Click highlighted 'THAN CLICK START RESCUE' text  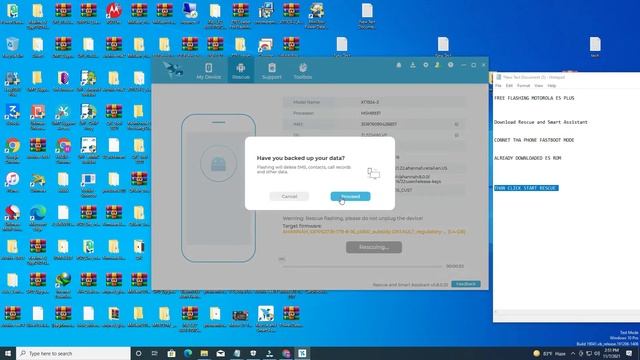[526, 188]
